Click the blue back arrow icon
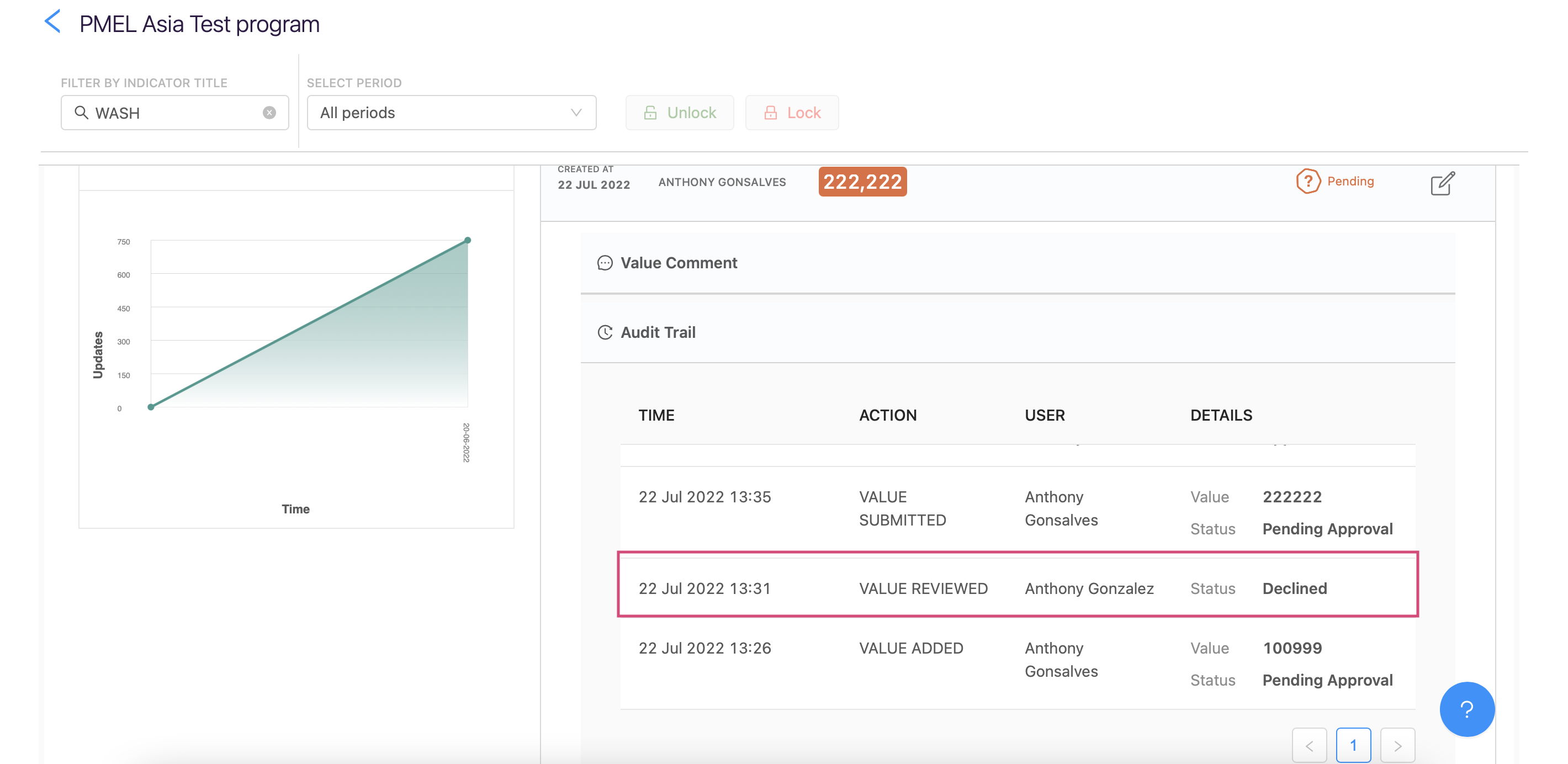1568x764 pixels. pos(53,23)
